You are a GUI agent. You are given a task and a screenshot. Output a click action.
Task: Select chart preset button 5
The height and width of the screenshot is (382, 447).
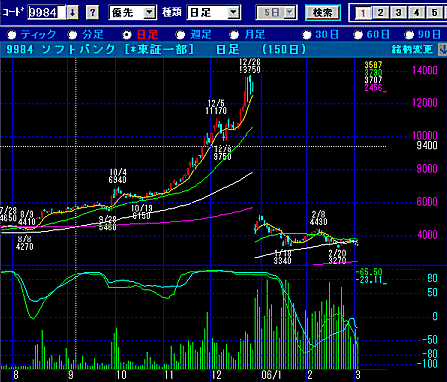(434, 13)
